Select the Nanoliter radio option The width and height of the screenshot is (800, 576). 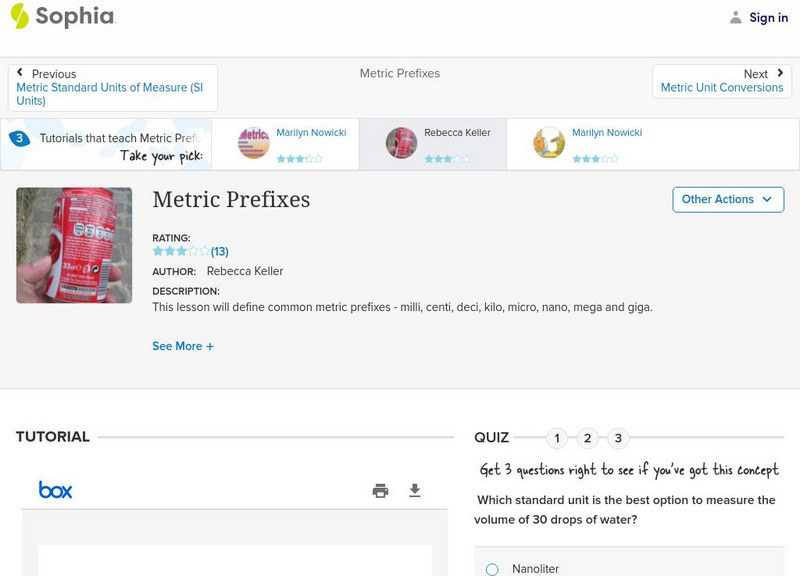pos(492,569)
